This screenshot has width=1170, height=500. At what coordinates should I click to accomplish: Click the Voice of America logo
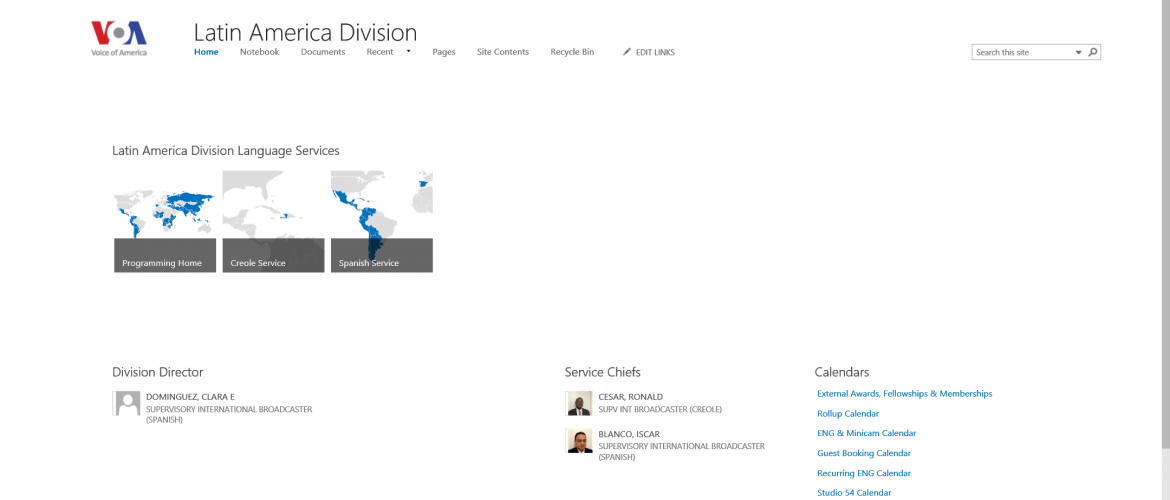coord(119,38)
